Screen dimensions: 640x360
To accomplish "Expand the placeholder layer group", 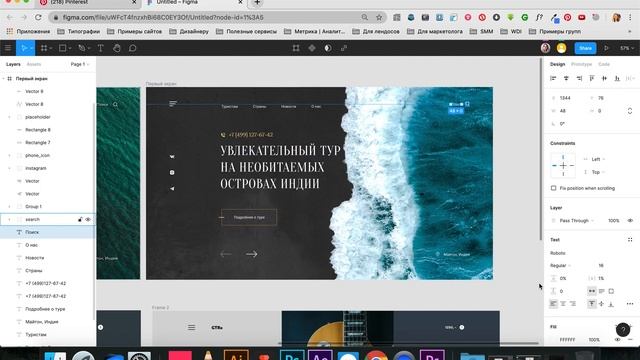I will (9, 117).
